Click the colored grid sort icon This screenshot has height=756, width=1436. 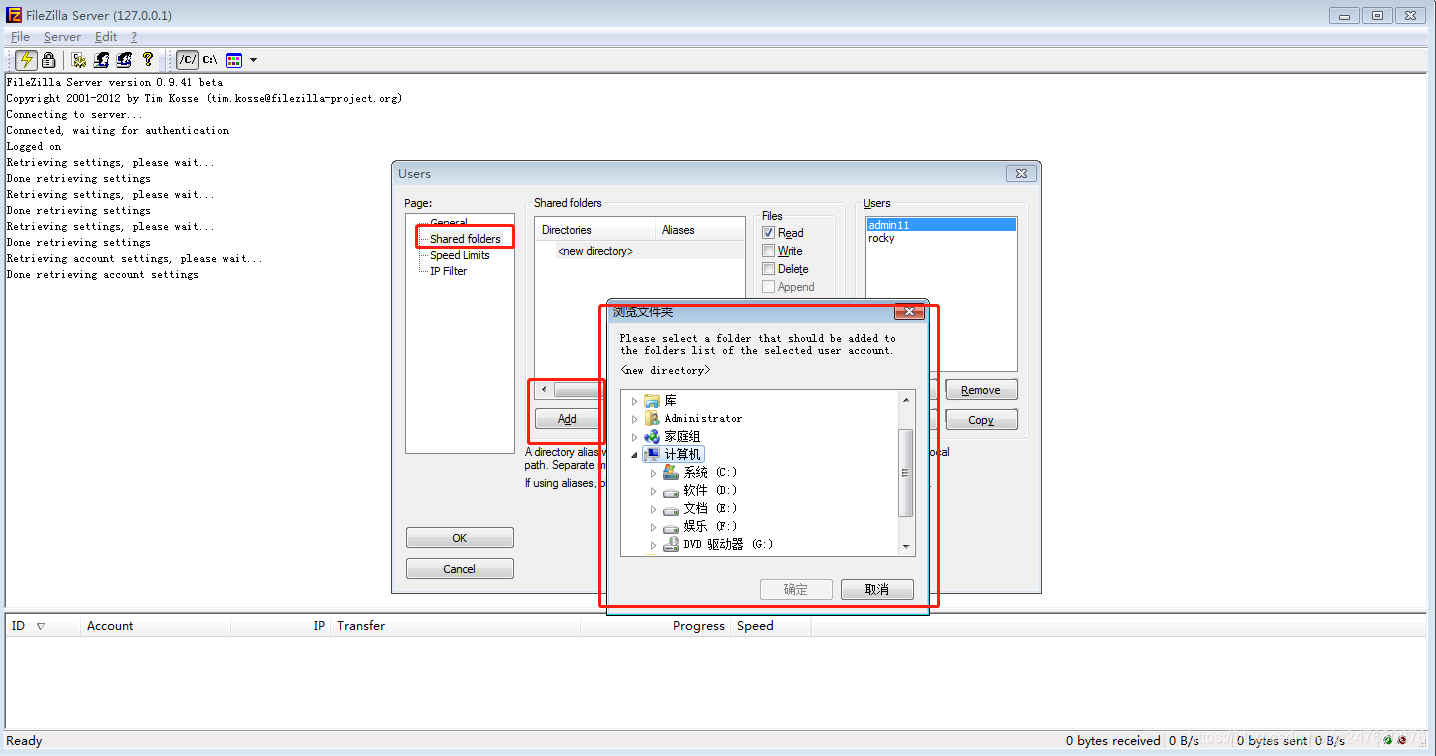point(234,60)
